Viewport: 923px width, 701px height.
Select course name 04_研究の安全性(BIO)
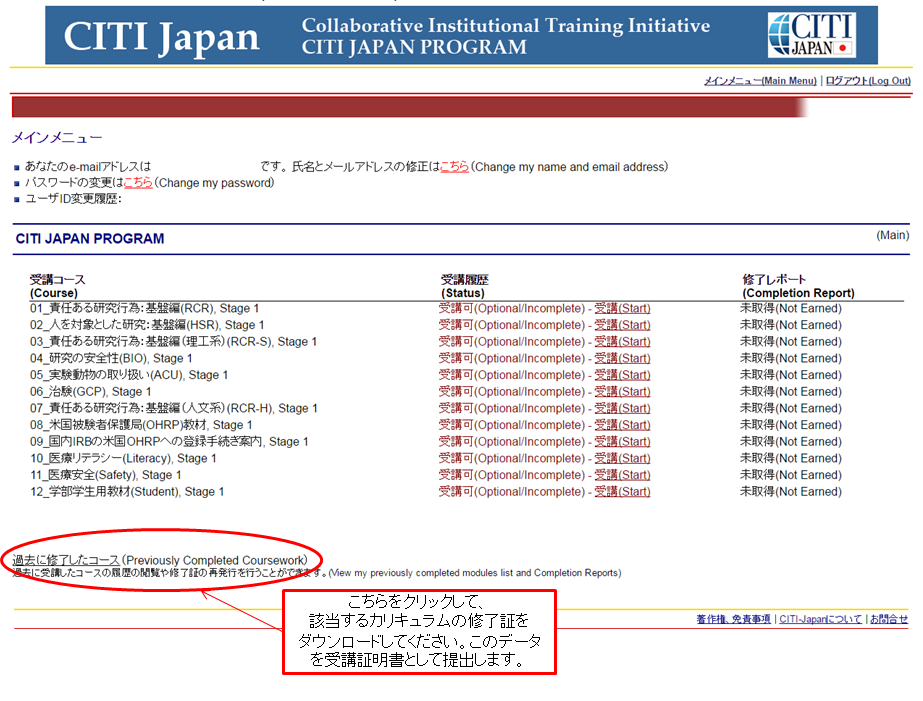111,358
